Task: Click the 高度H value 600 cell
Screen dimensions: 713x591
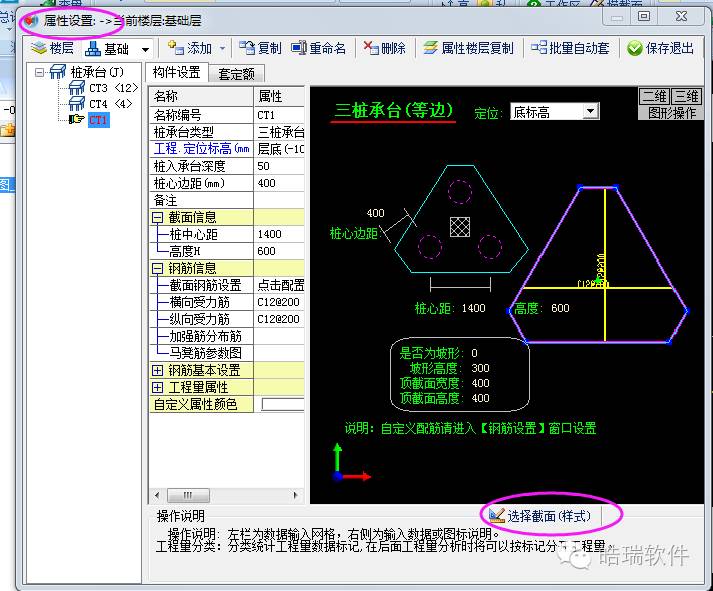Action: pos(279,251)
